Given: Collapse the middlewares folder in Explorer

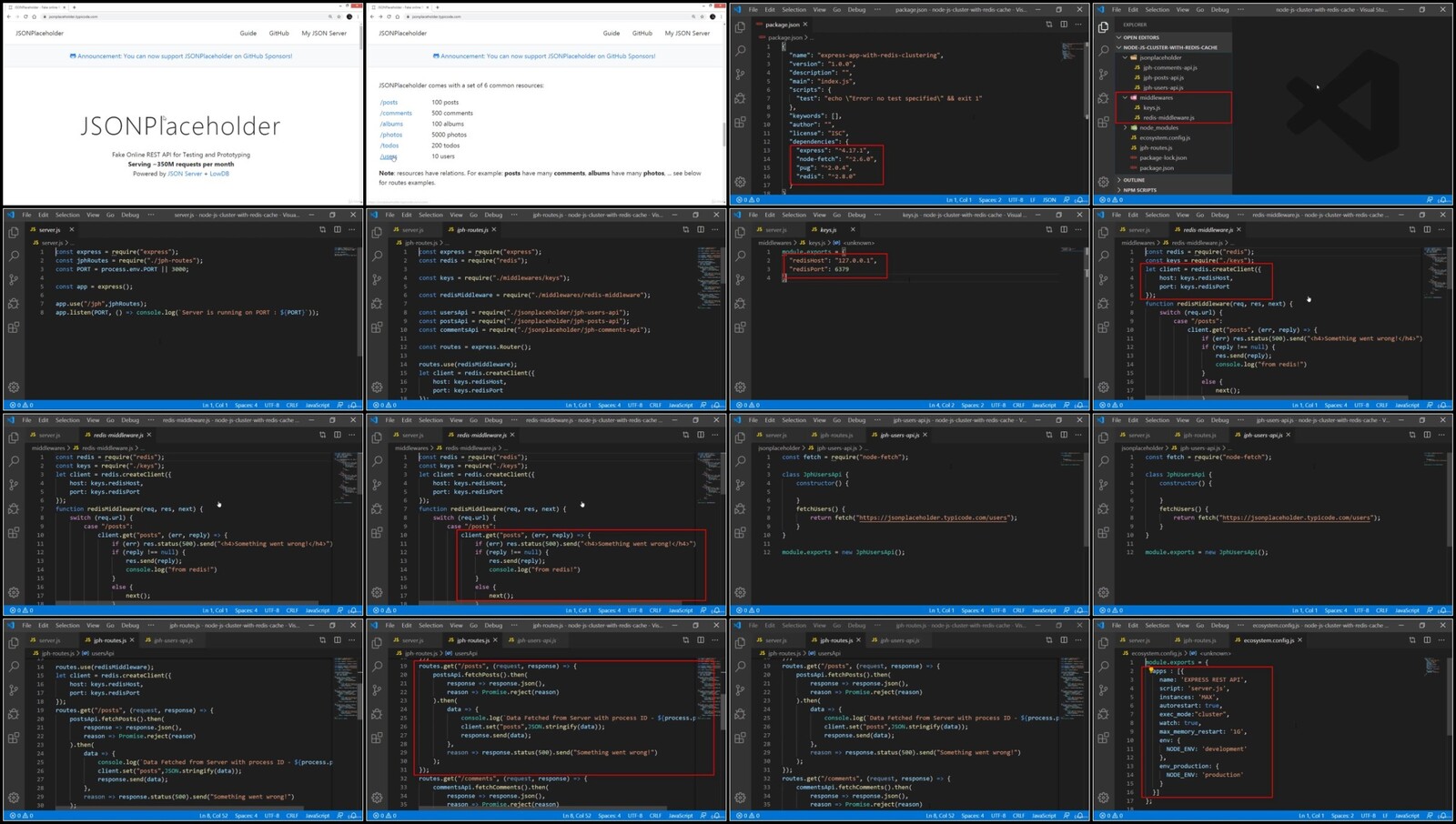Looking at the screenshot, I should pos(1126,97).
